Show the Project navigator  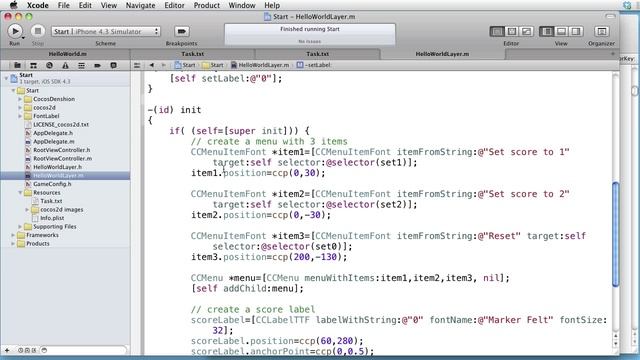17,65
